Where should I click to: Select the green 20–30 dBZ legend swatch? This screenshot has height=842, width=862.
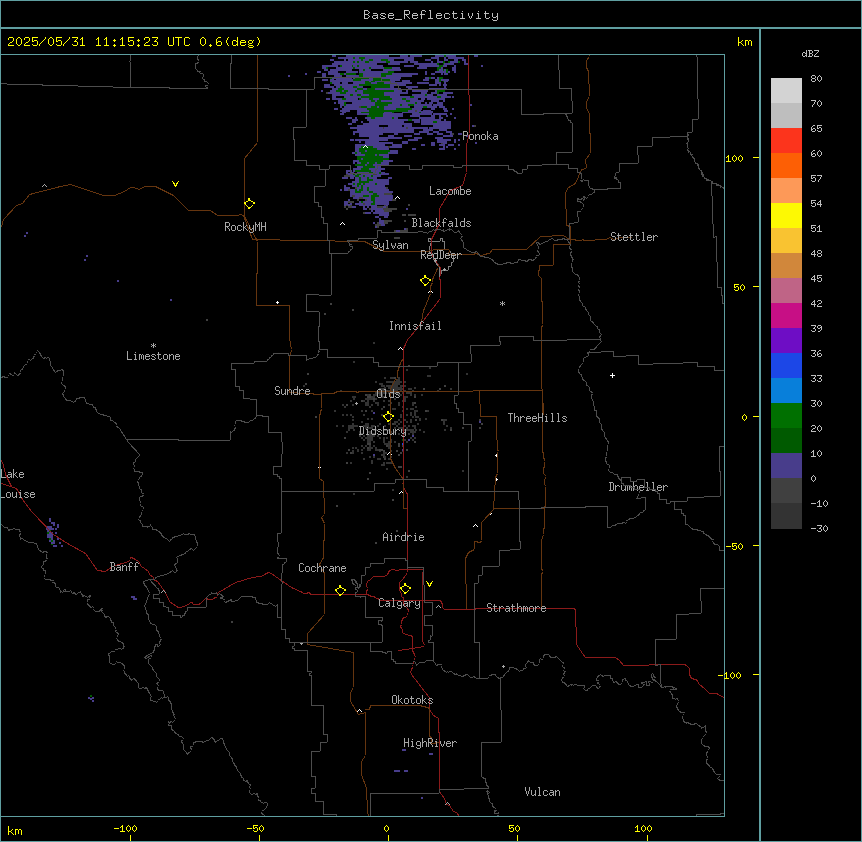point(786,416)
